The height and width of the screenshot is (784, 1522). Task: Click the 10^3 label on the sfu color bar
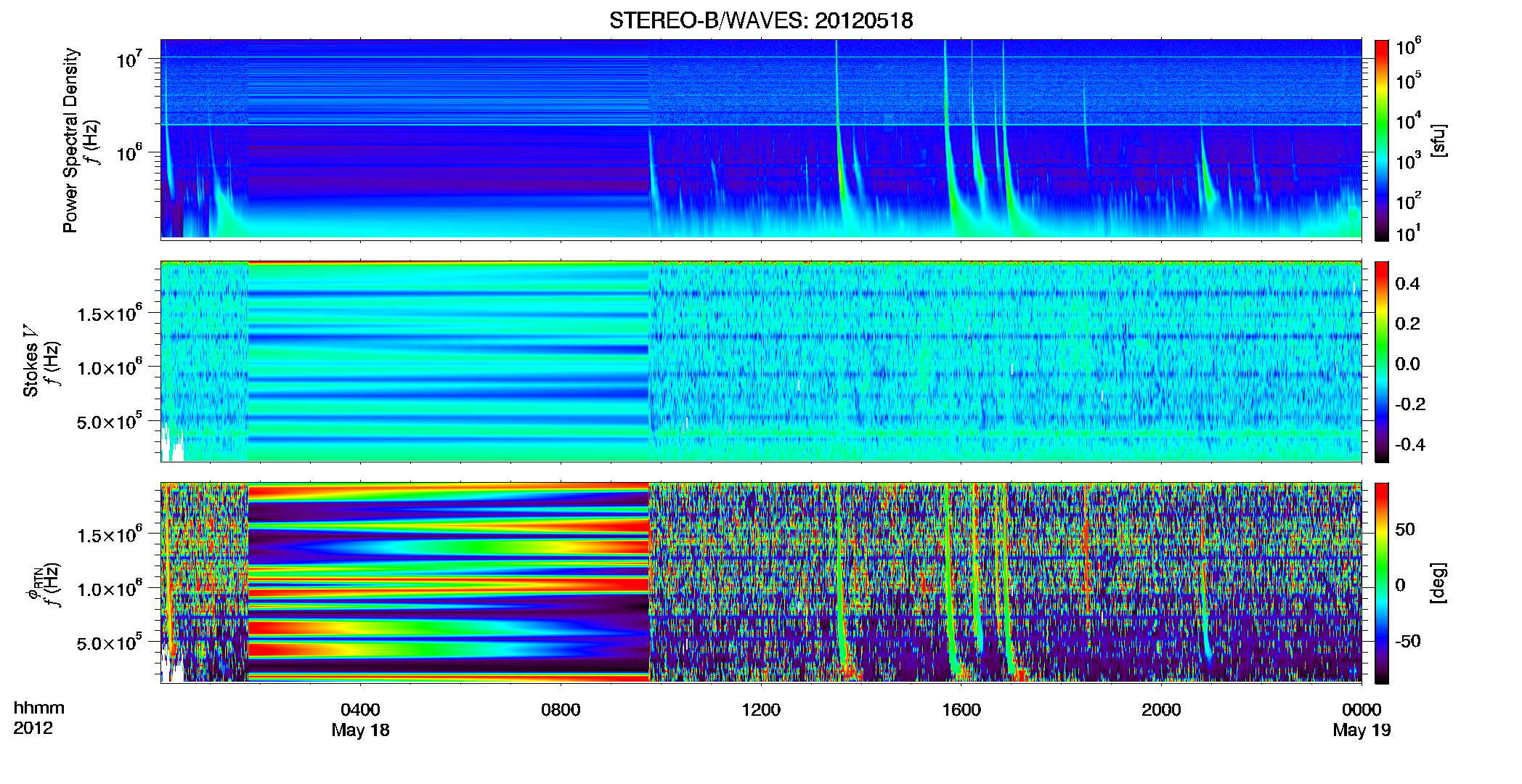1409,161
